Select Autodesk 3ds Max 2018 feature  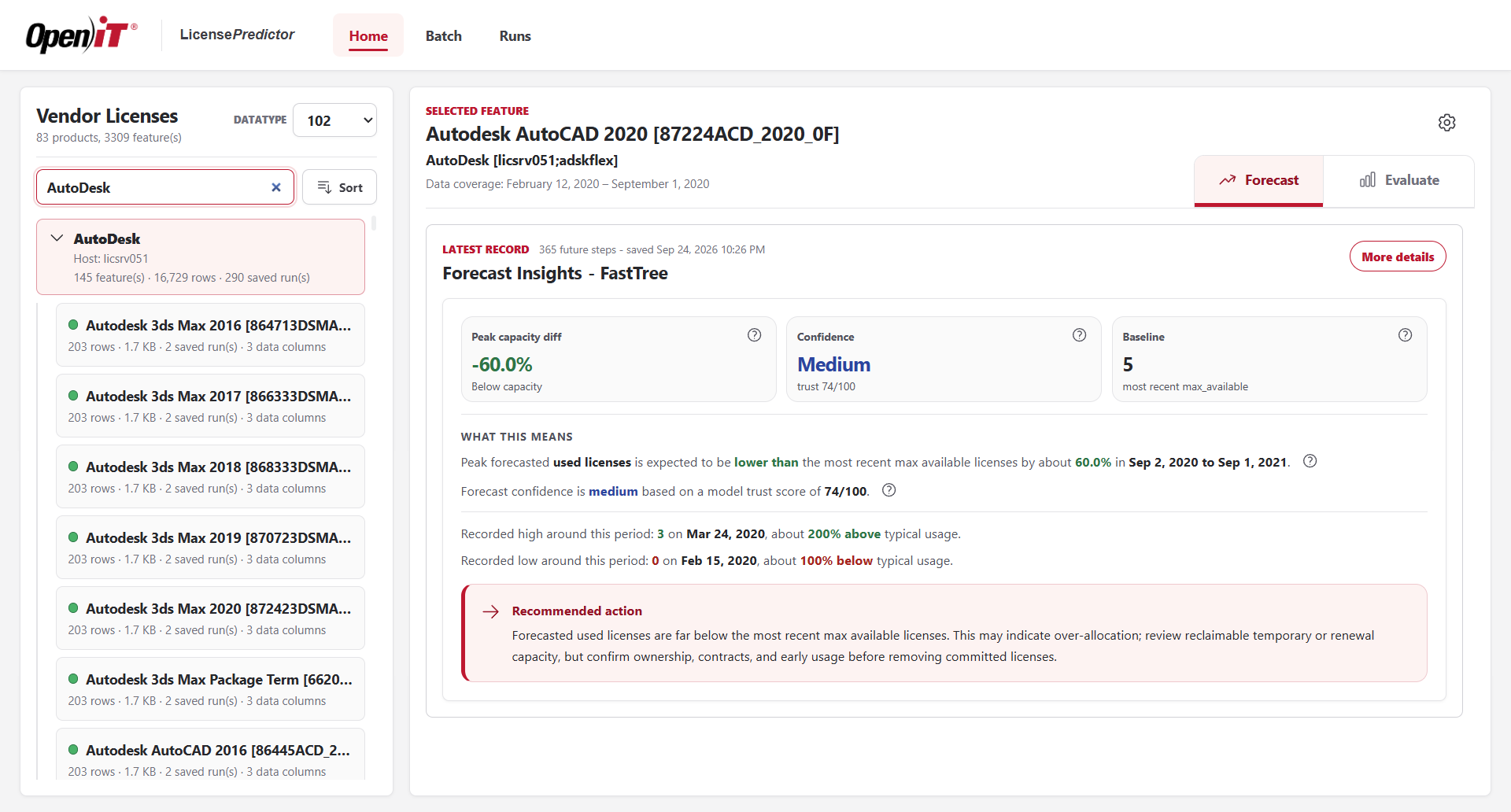[210, 477]
